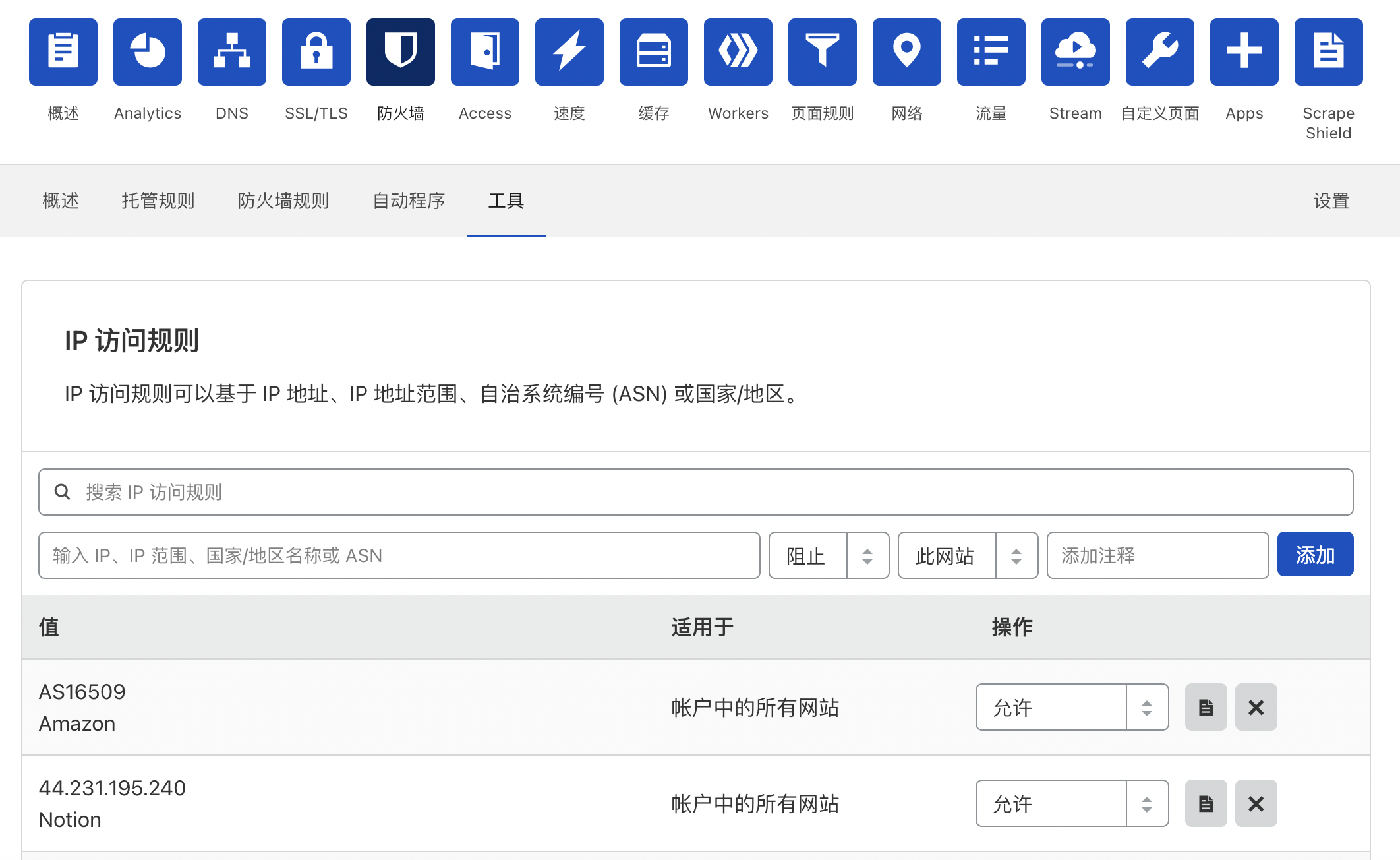Click 帐户中的所有网站 in the Notion row

(755, 804)
